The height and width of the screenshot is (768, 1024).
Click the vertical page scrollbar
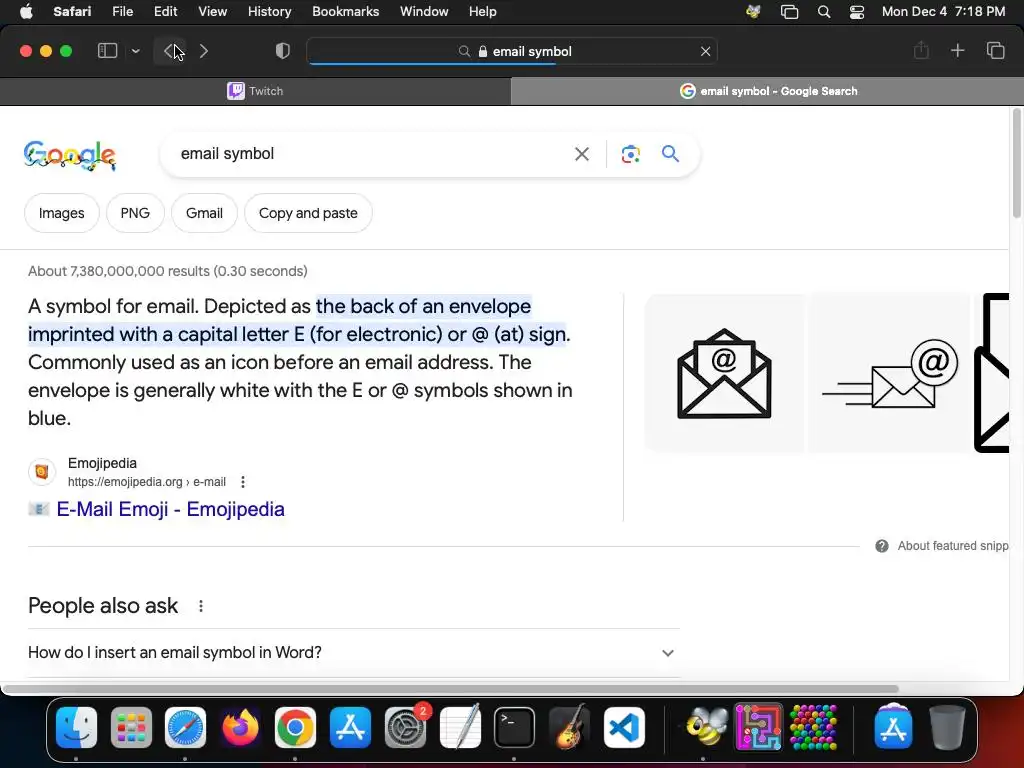coord(1017,163)
